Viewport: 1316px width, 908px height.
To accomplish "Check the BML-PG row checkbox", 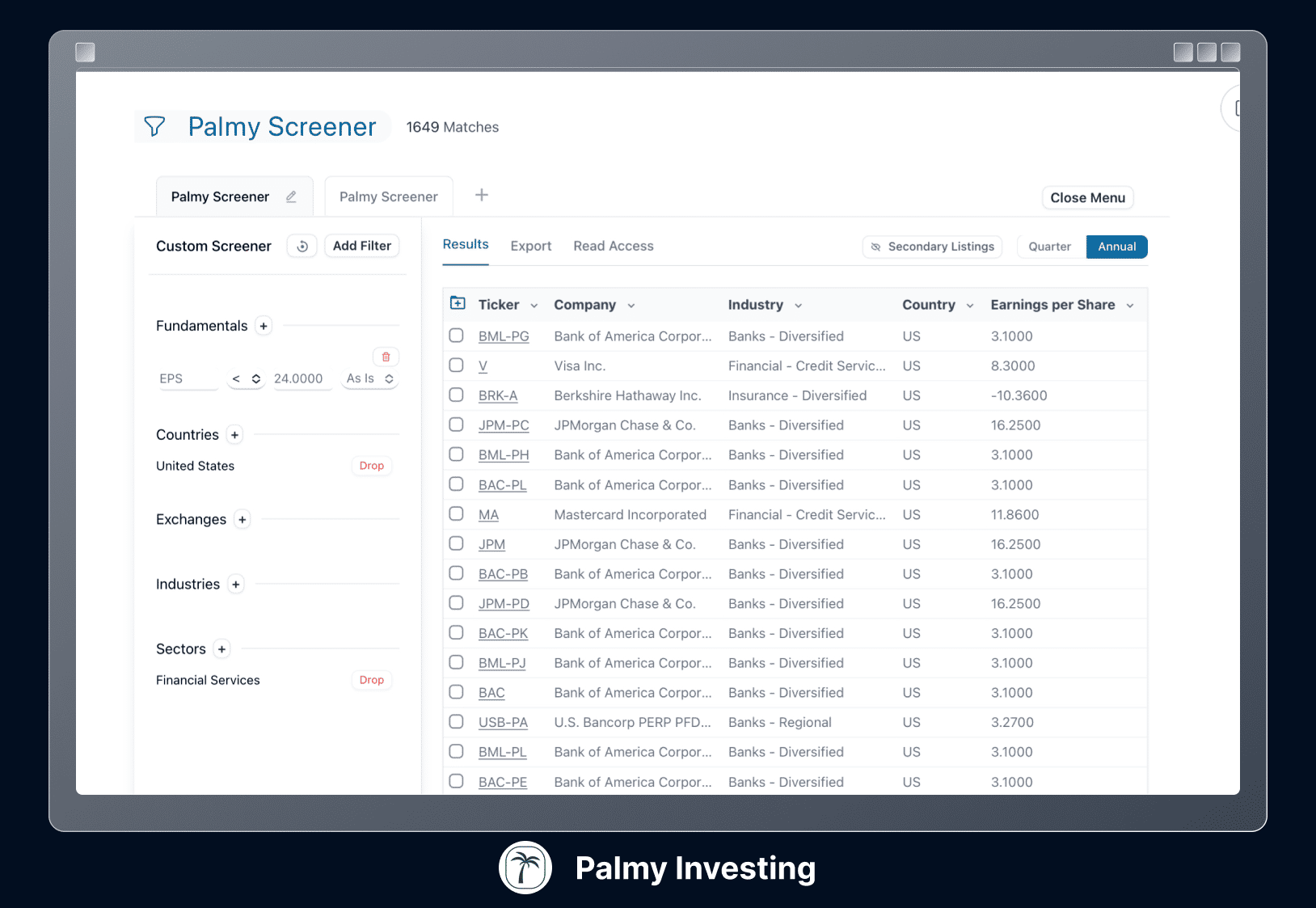I will coord(457,336).
